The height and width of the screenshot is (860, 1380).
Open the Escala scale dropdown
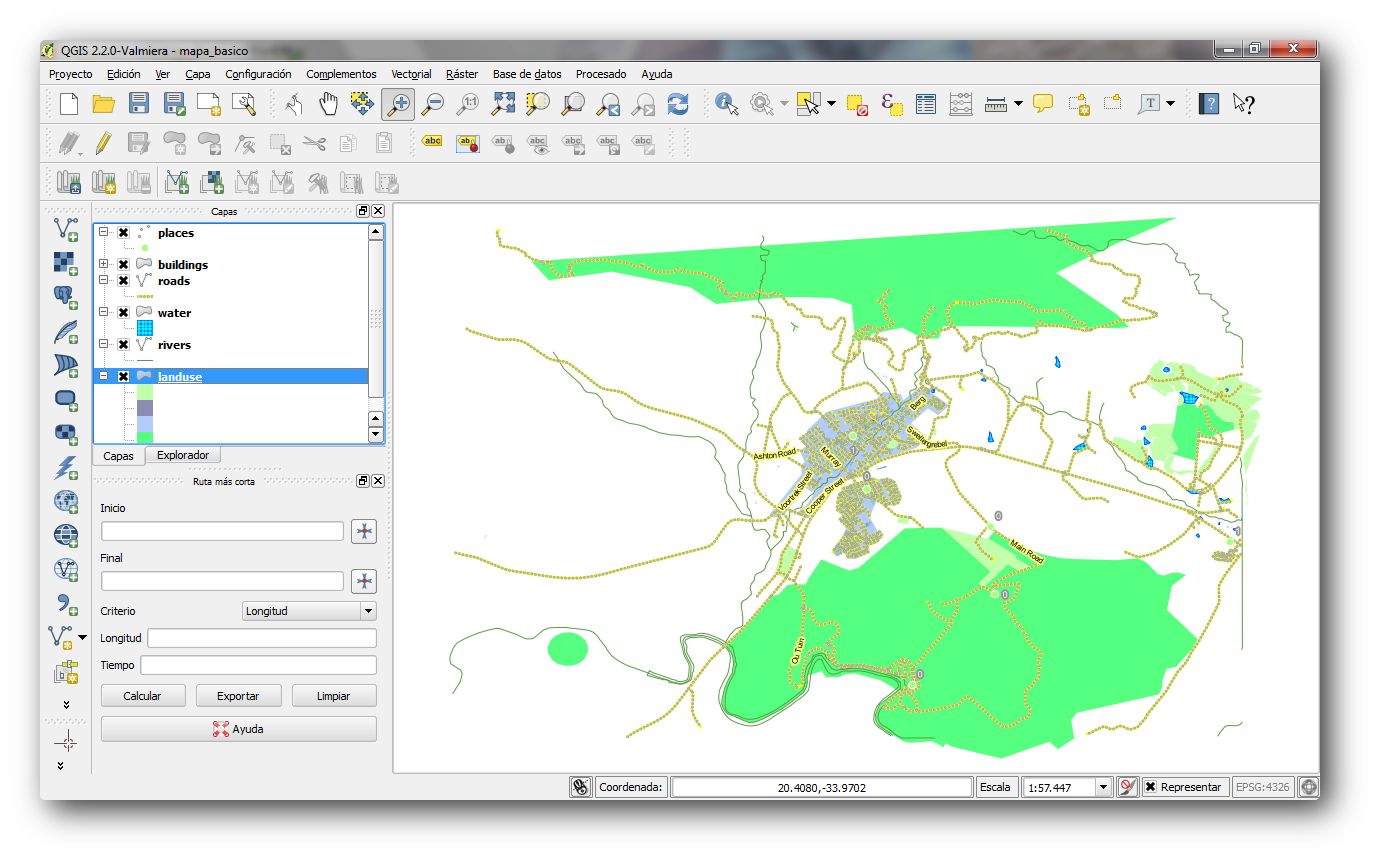(x=1104, y=787)
